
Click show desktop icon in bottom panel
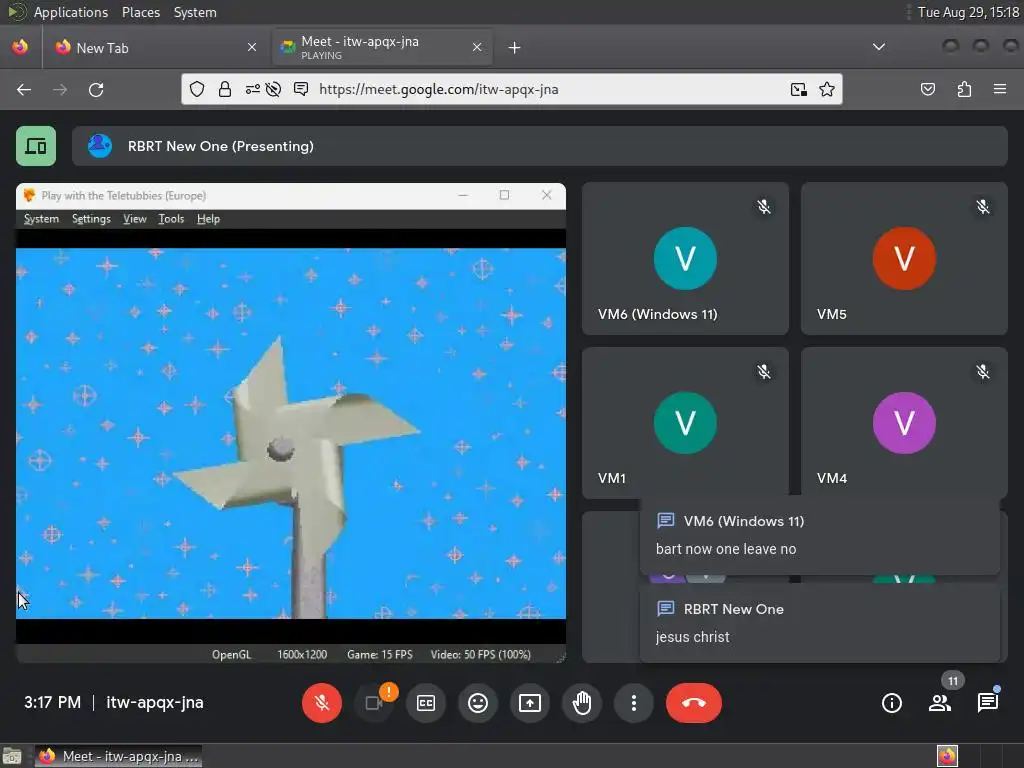12,756
